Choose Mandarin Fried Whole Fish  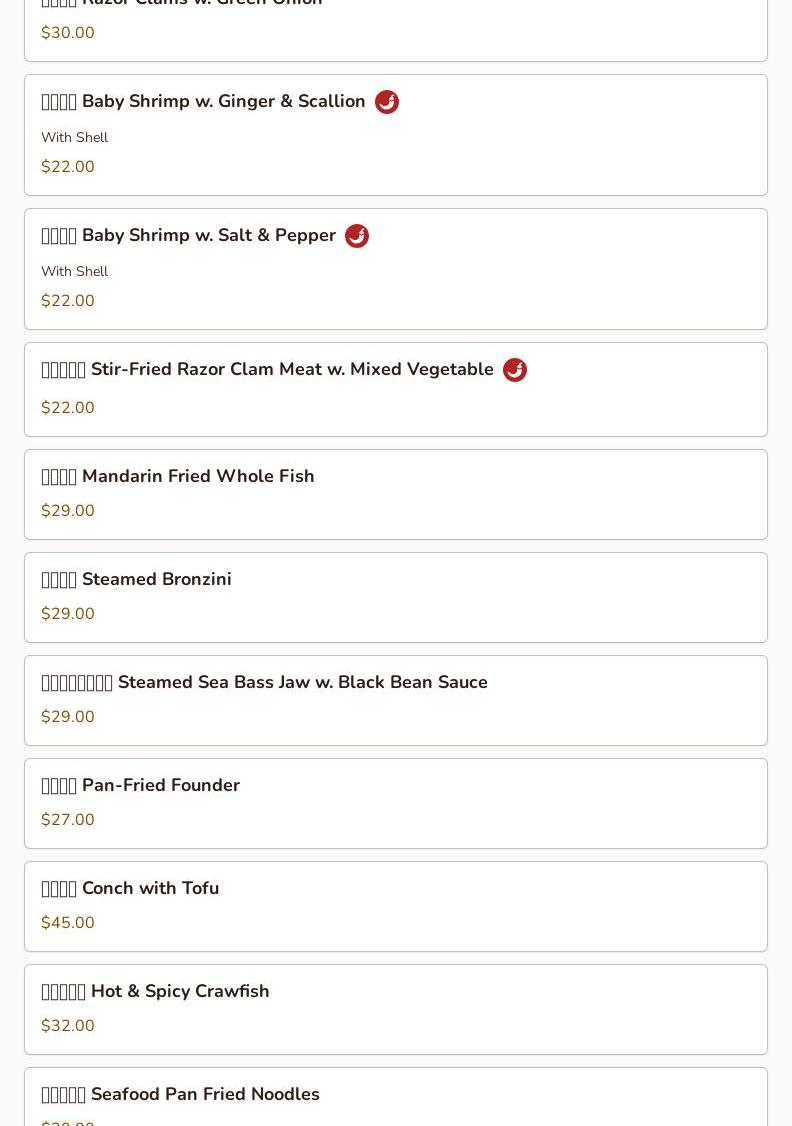click(x=396, y=494)
